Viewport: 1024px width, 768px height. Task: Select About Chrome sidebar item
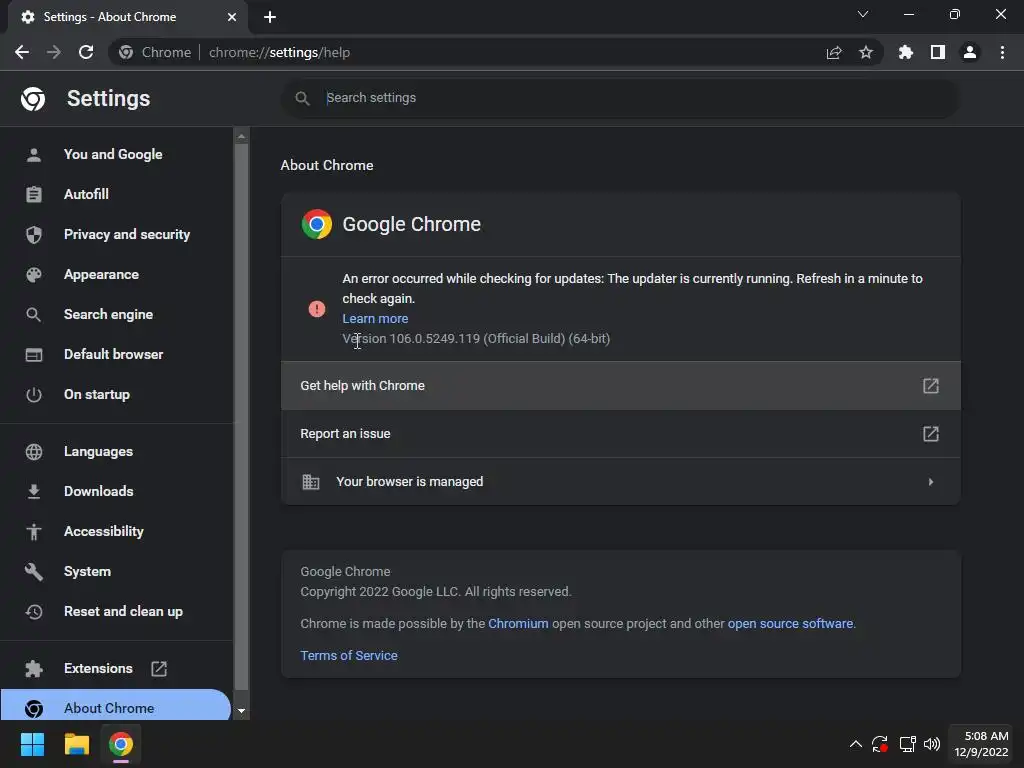[116, 705]
